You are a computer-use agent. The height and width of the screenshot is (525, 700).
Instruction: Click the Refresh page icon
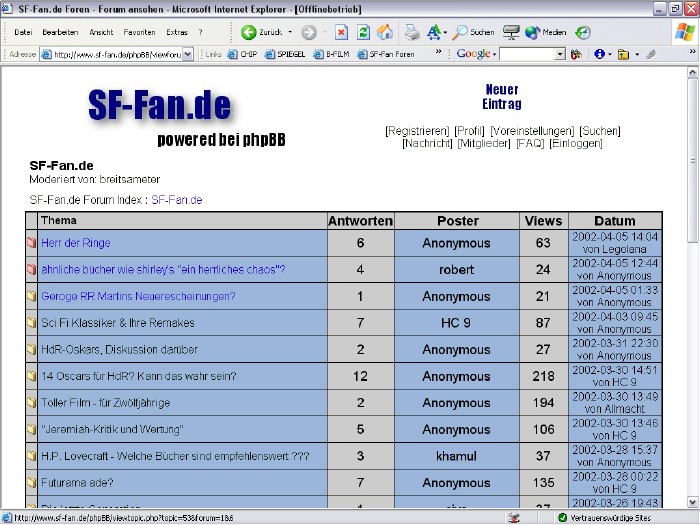(x=363, y=32)
